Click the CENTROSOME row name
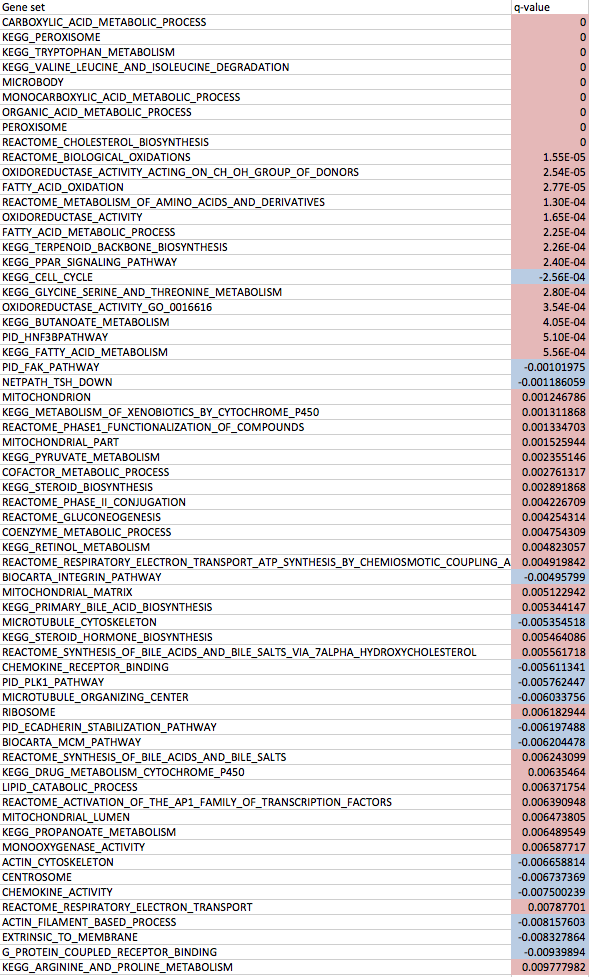This screenshot has width=589, height=977. pyautogui.click(x=255, y=877)
